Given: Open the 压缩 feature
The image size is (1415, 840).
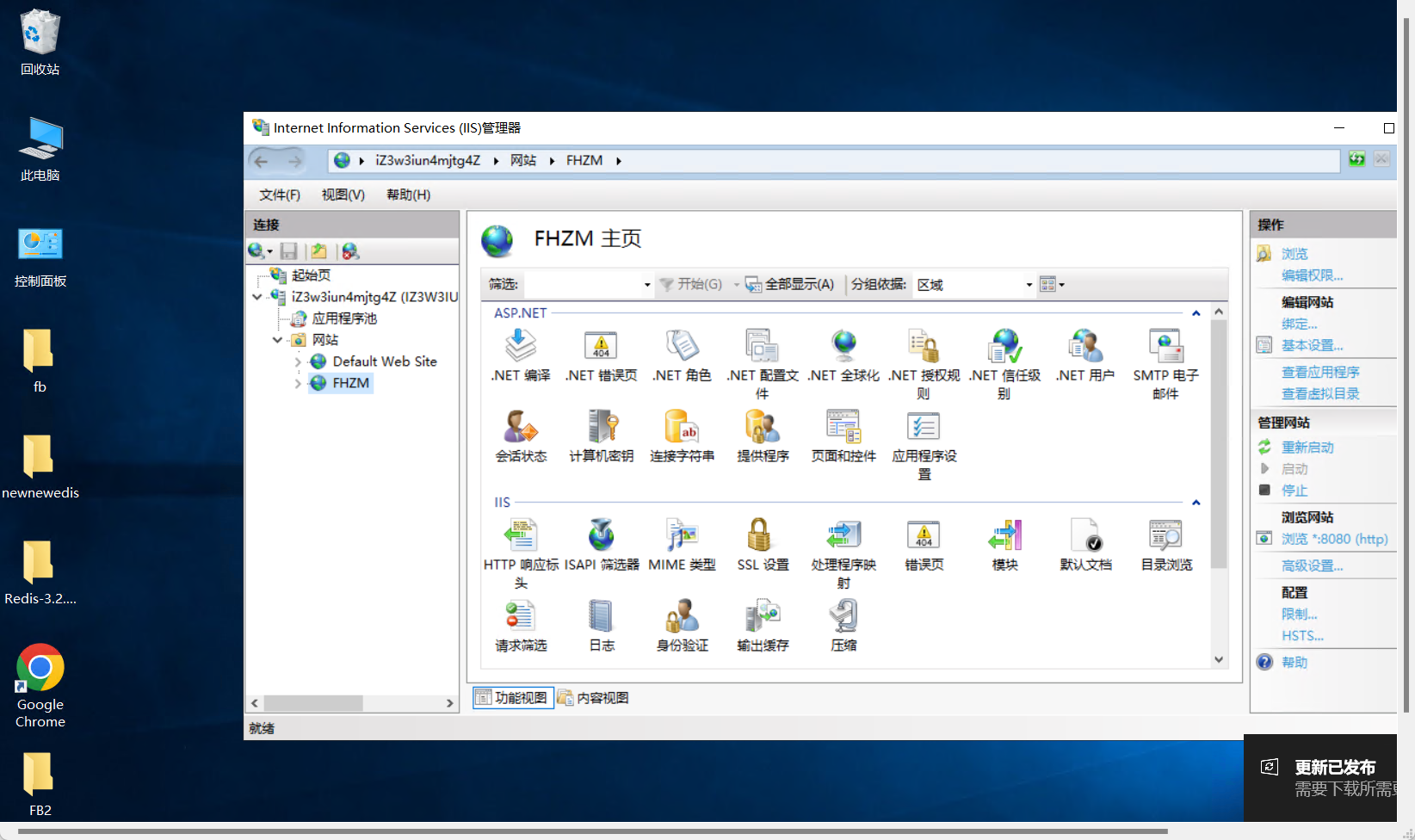Looking at the screenshot, I should tap(843, 627).
